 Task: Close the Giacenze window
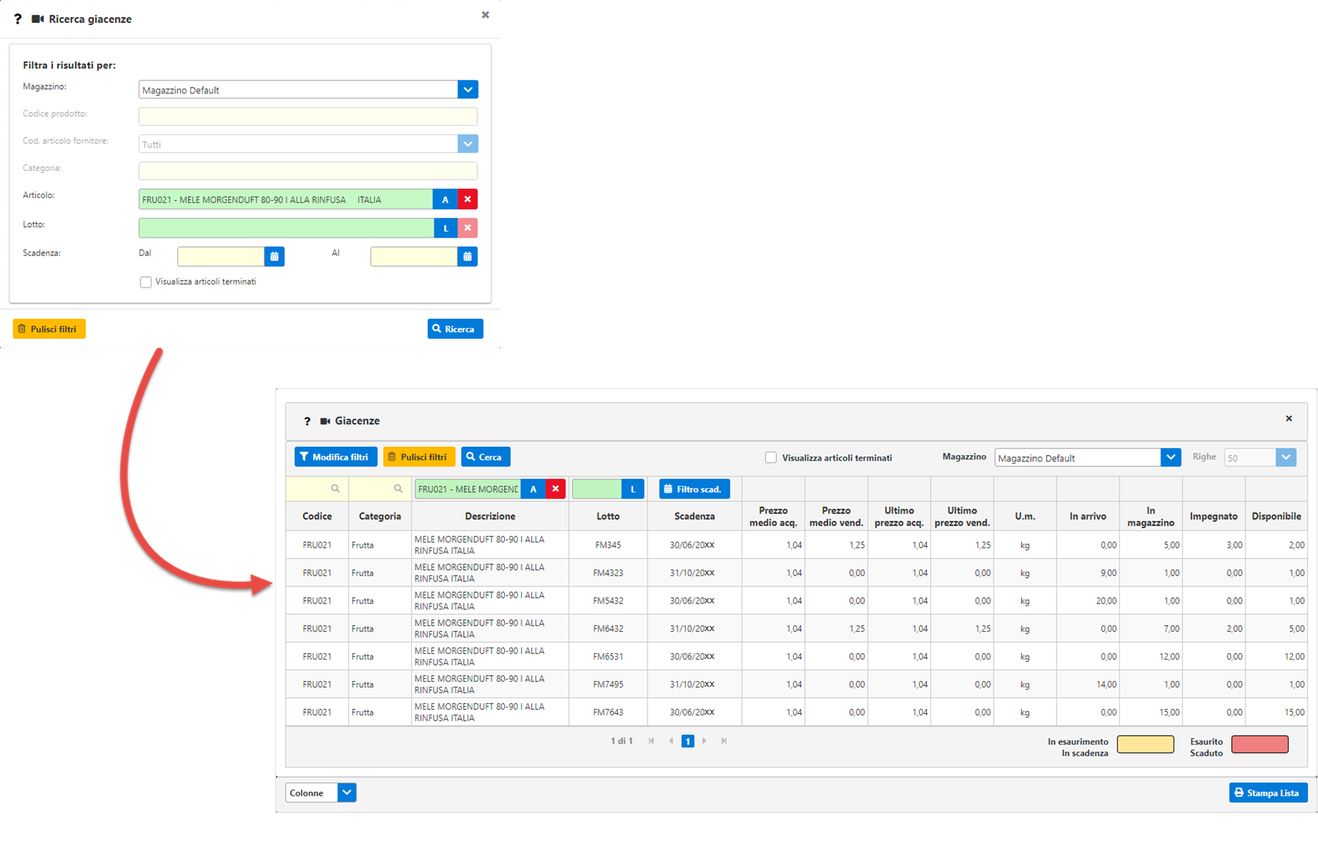click(1289, 418)
